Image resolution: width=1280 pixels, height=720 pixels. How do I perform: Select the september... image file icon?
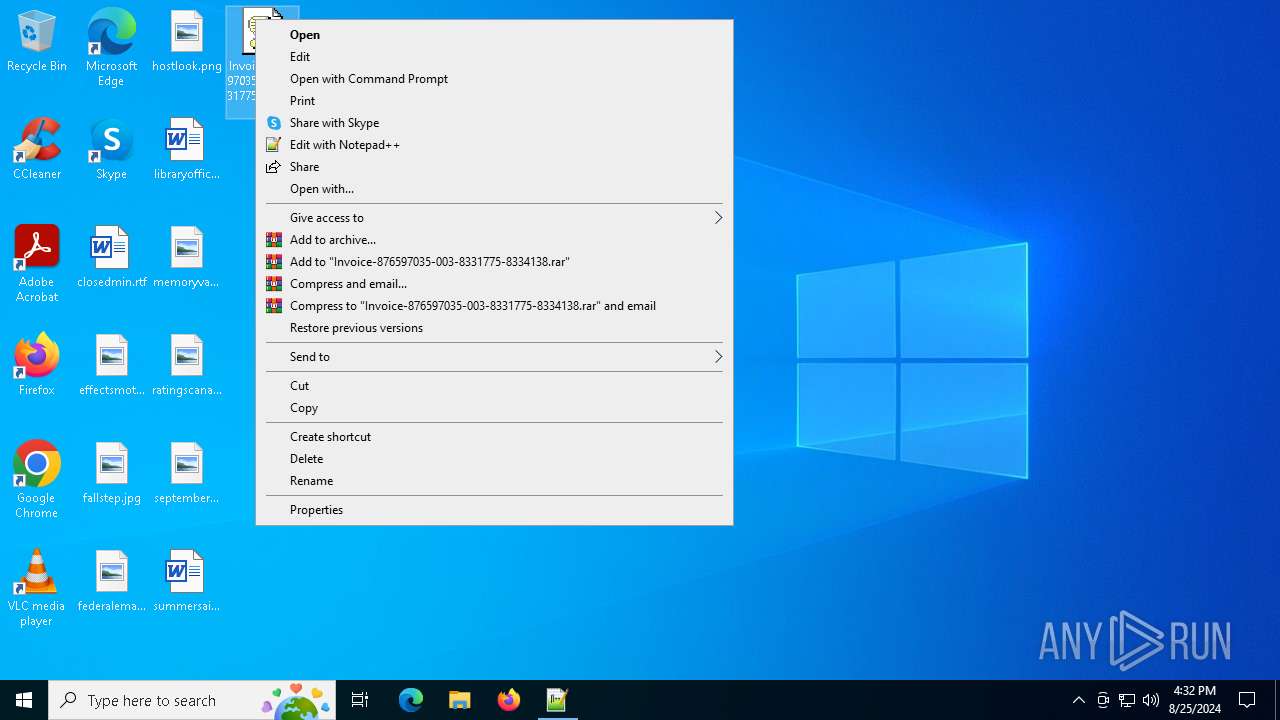click(x=186, y=474)
